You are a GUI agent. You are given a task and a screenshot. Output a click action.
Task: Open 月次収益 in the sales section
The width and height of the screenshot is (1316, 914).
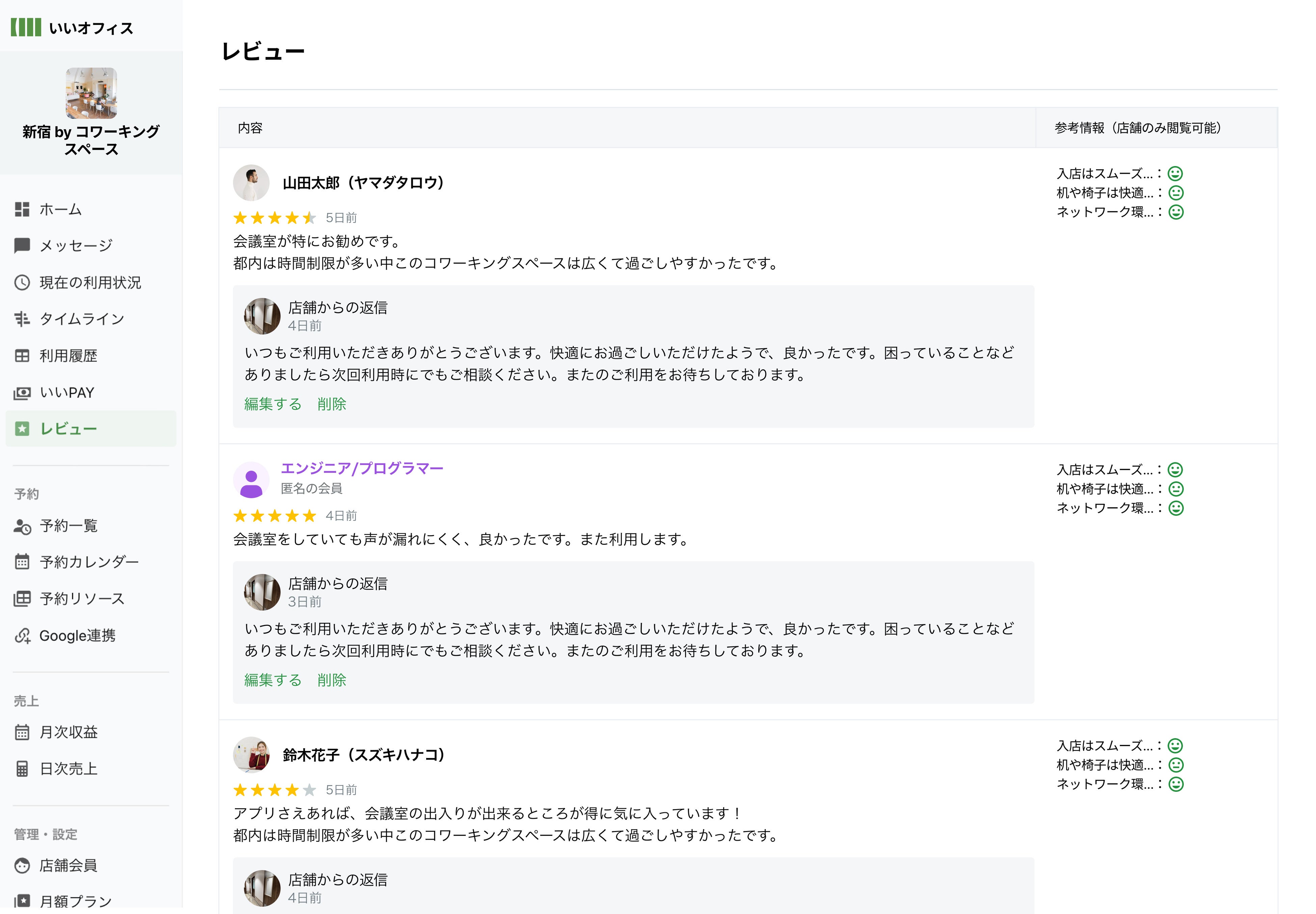click(68, 732)
